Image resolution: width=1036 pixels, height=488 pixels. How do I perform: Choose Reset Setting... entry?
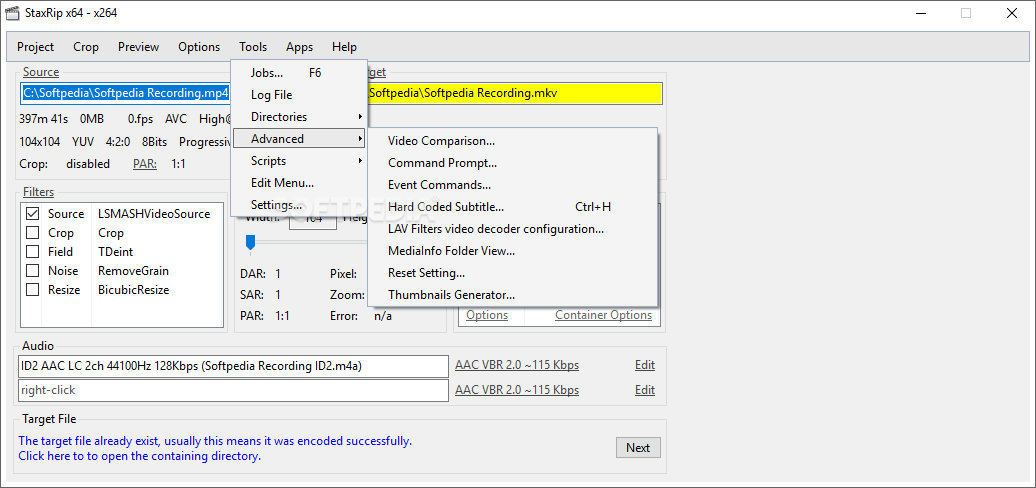click(513, 273)
